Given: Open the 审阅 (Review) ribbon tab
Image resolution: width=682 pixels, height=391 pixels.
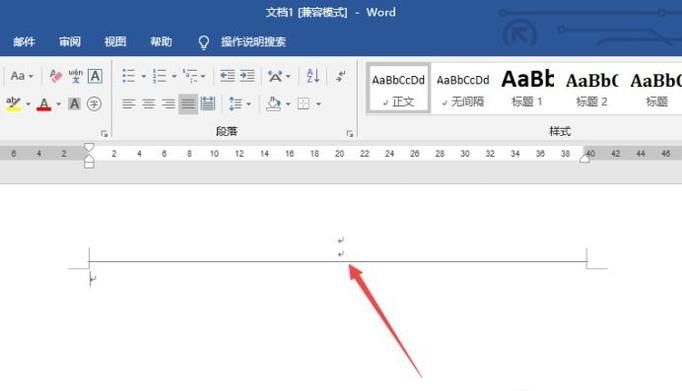Looking at the screenshot, I should (x=70, y=42).
